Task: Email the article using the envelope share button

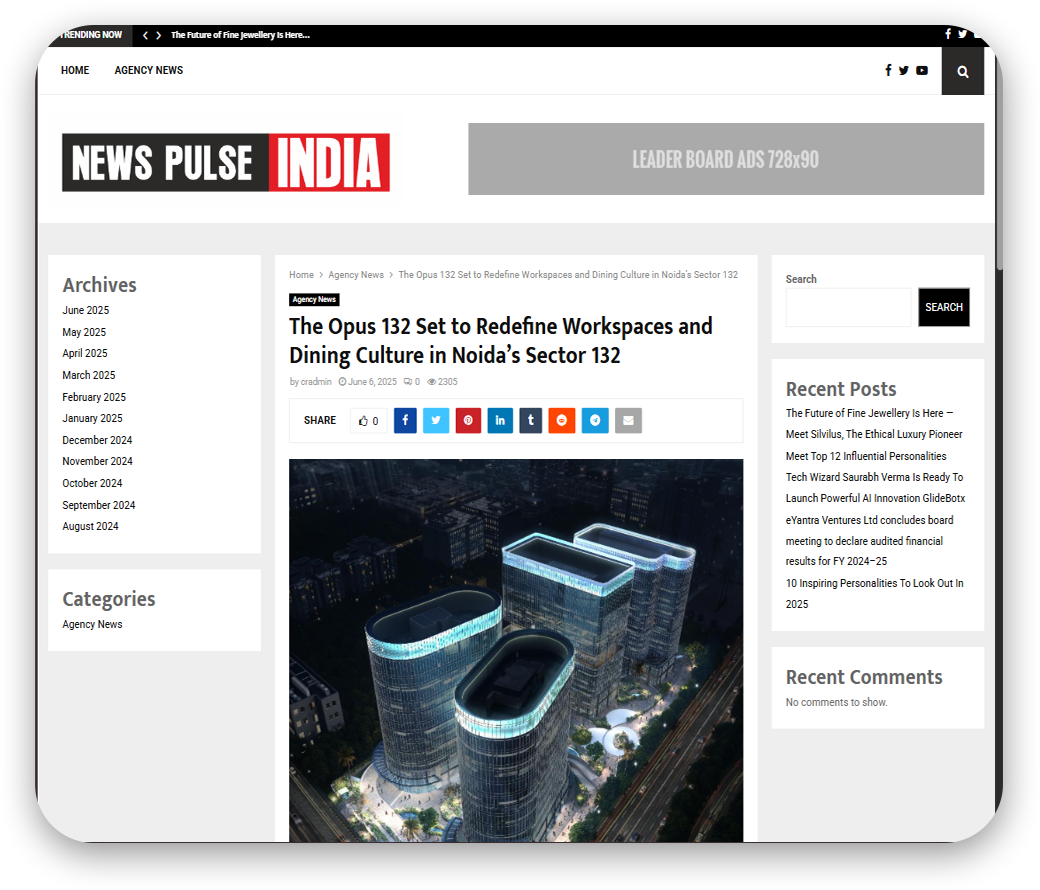Action: coord(628,421)
